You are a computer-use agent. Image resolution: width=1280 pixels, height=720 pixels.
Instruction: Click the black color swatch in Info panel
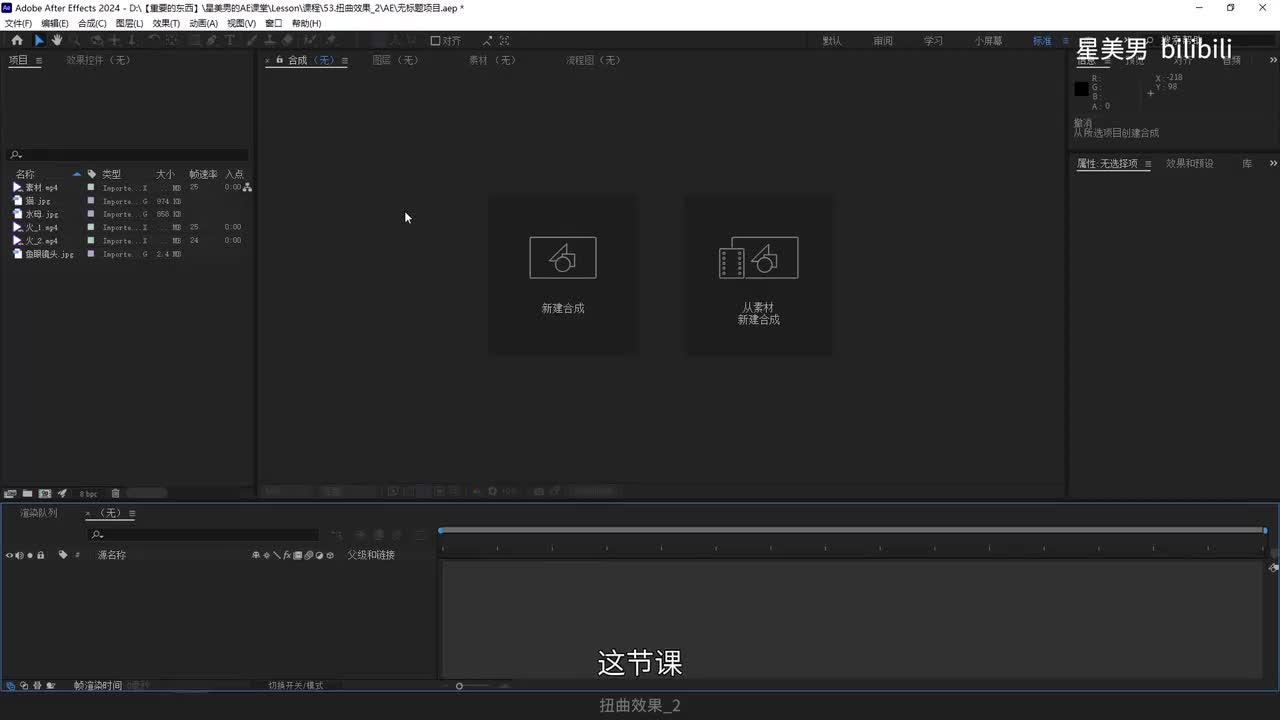[x=1081, y=89]
